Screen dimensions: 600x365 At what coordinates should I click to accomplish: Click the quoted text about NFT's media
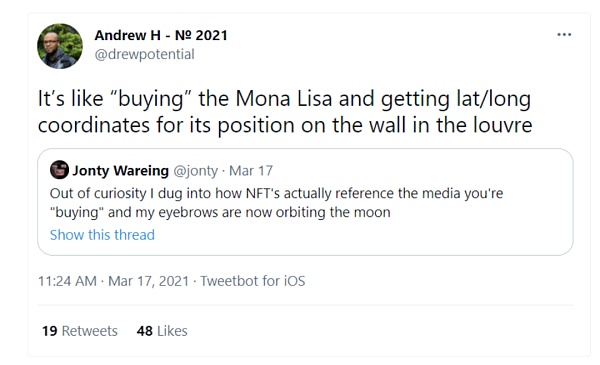tap(276, 202)
